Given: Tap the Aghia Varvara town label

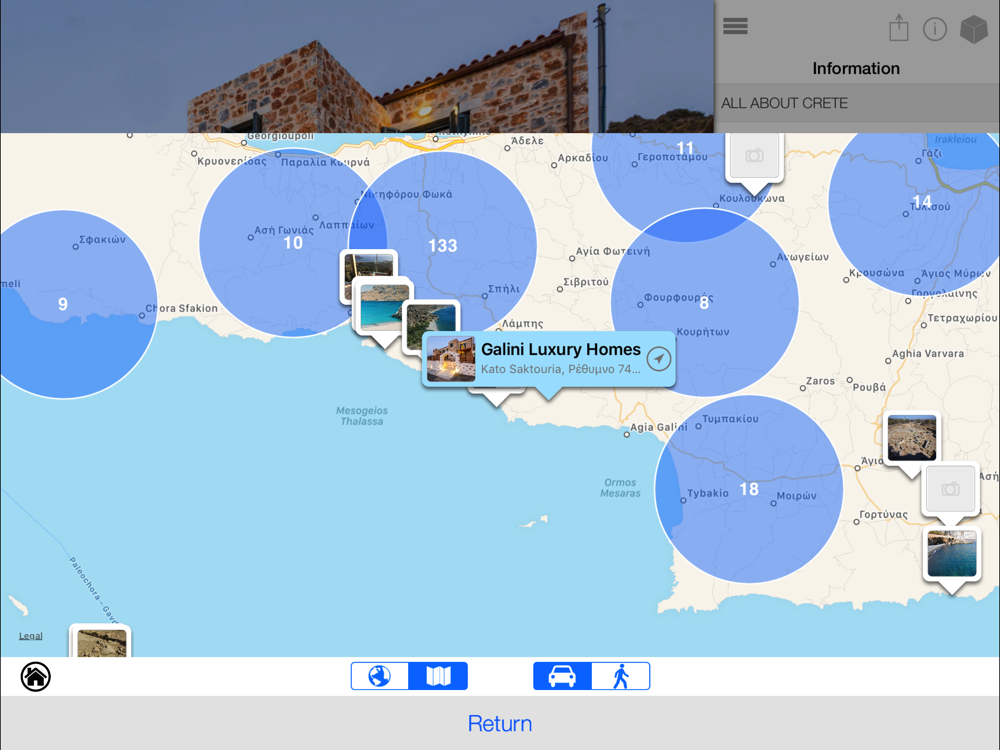Looking at the screenshot, I should [928, 353].
